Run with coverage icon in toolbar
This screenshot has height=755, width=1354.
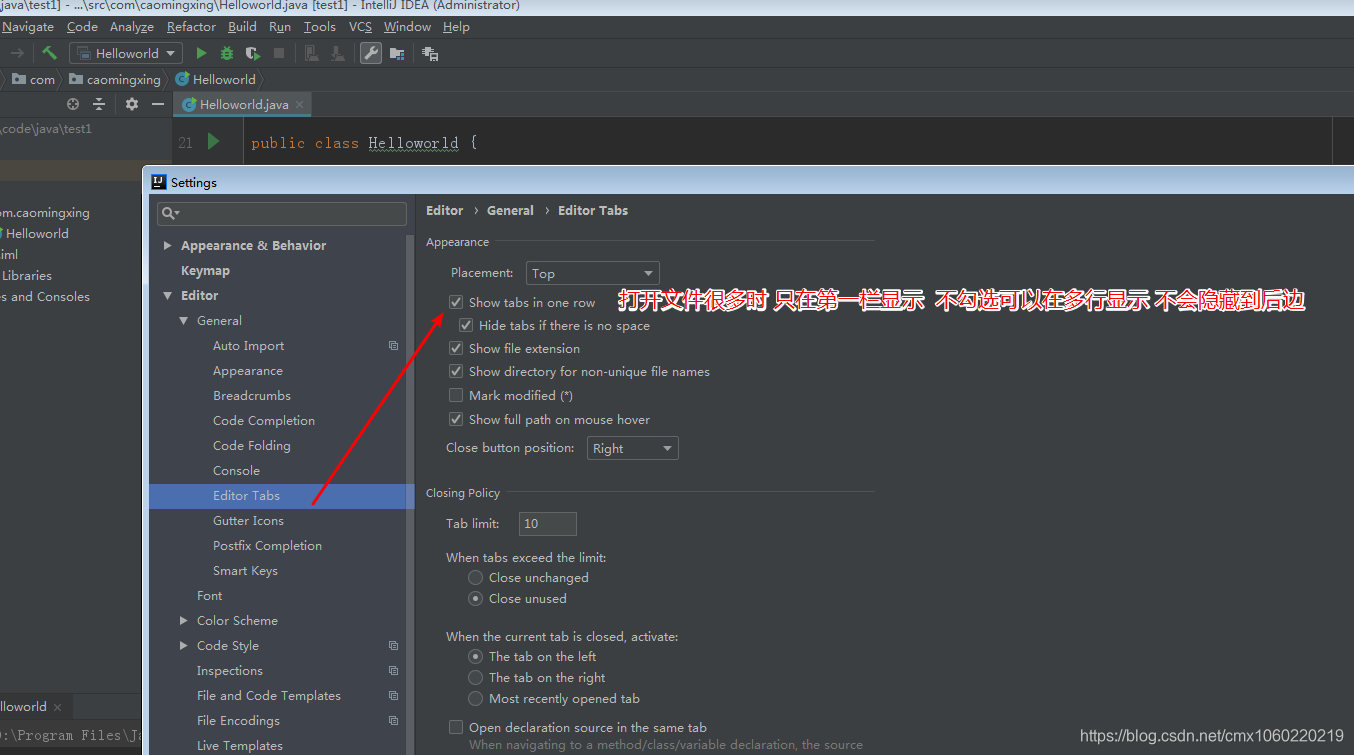(253, 53)
